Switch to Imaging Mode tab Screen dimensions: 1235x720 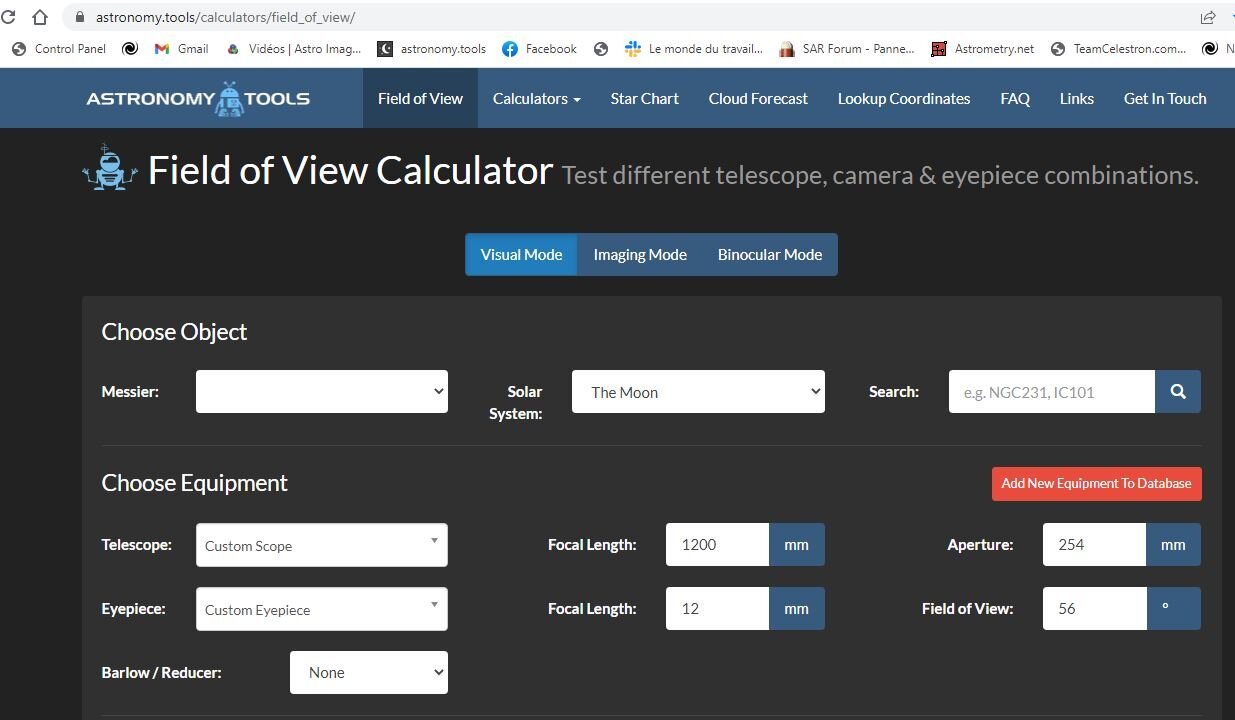640,254
